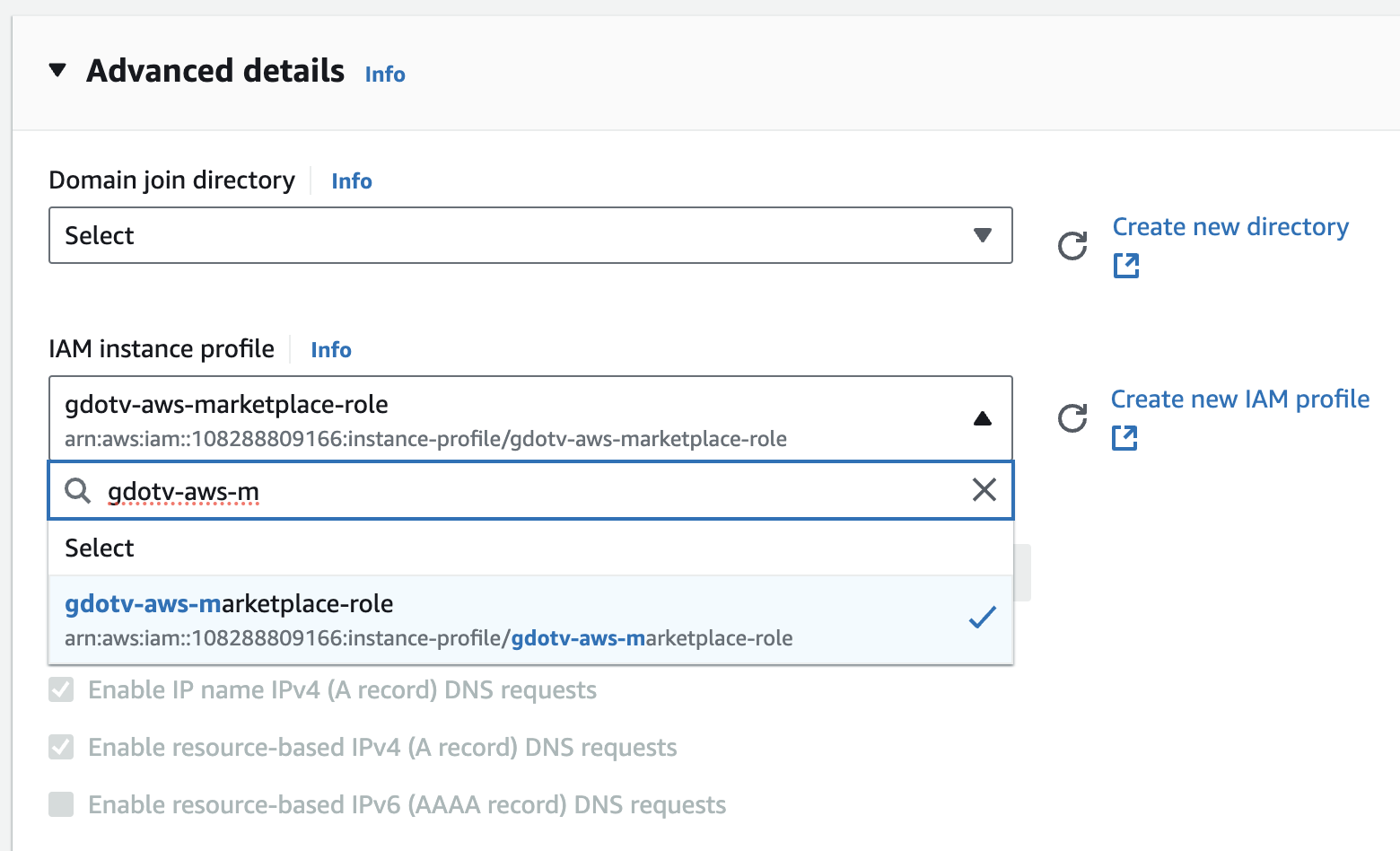Open the Create new IAM profile link
This screenshot has height=851, width=1400.
pyautogui.click(x=1240, y=399)
